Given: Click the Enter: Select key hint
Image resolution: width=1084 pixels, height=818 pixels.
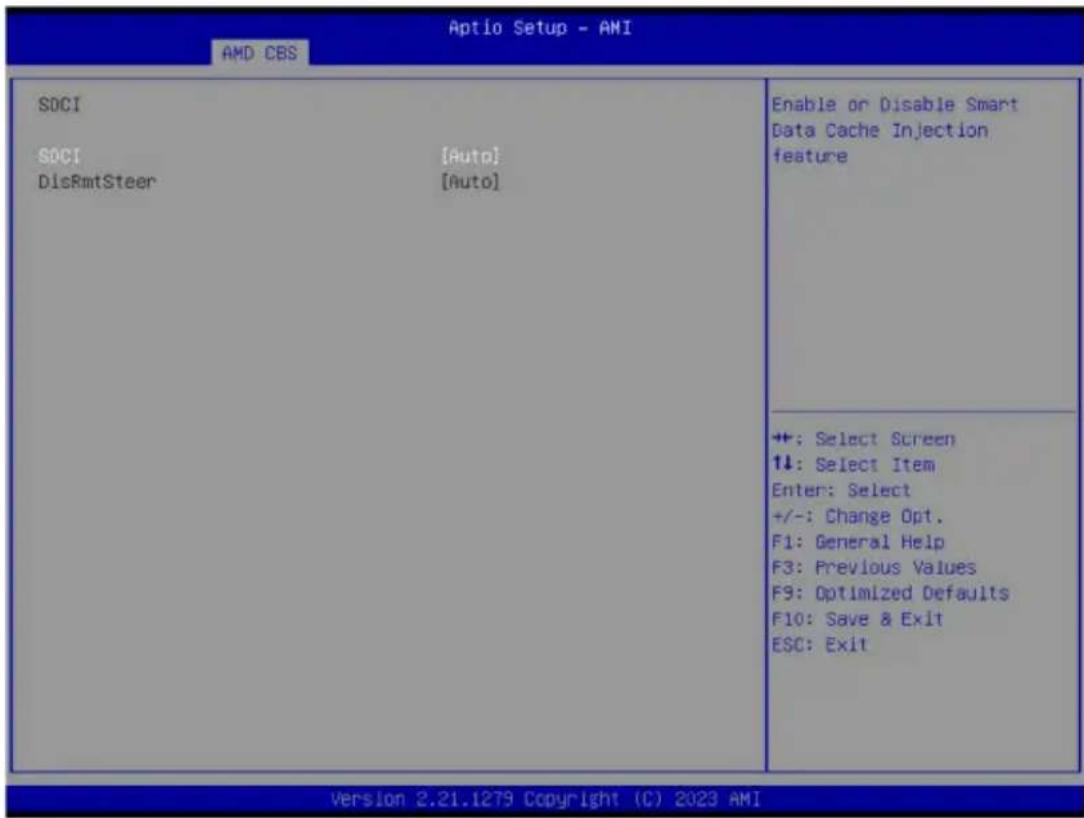Looking at the screenshot, I should click(x=841, y=490).
